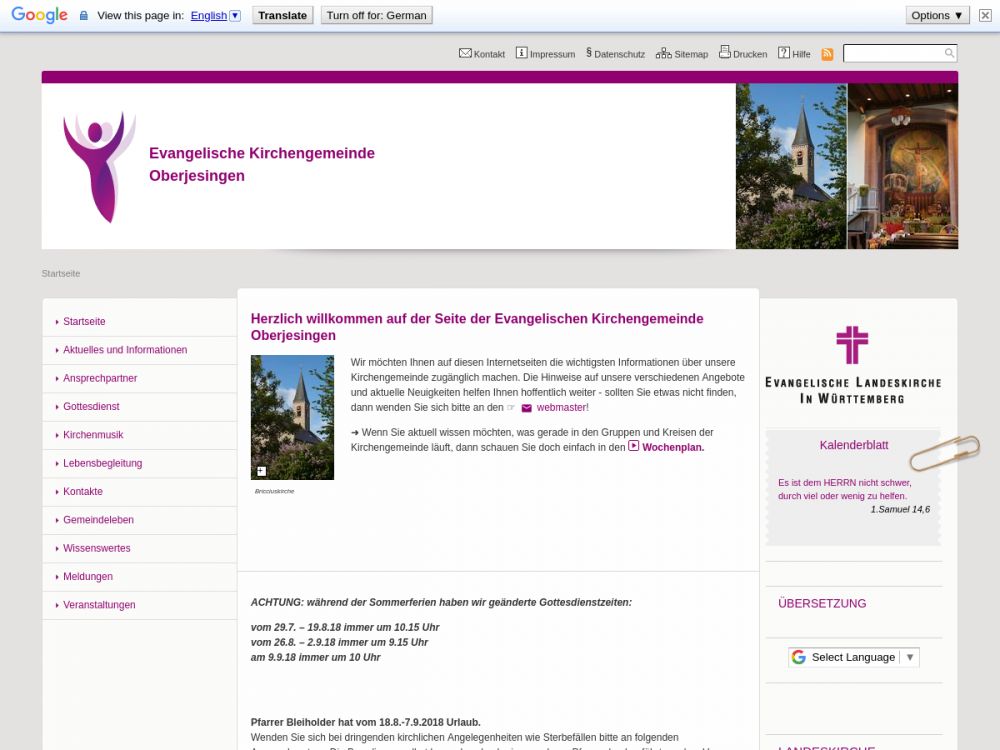Open Gottesdienst in the sidebar menu
This screenshot has height=750, width=1000.
tap(91, 407)
